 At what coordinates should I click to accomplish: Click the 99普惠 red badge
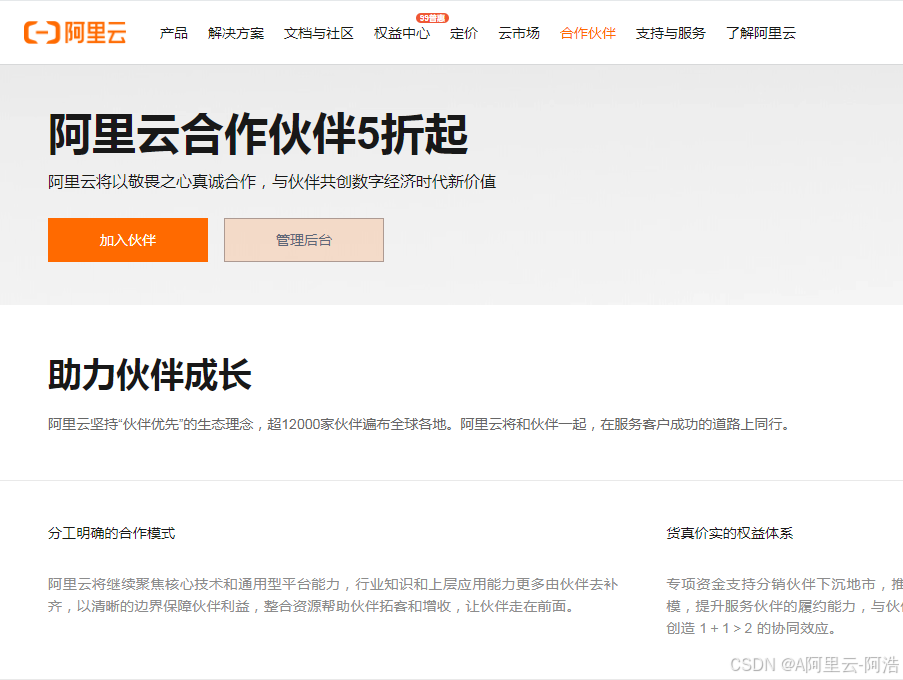[x=432, y=18]
